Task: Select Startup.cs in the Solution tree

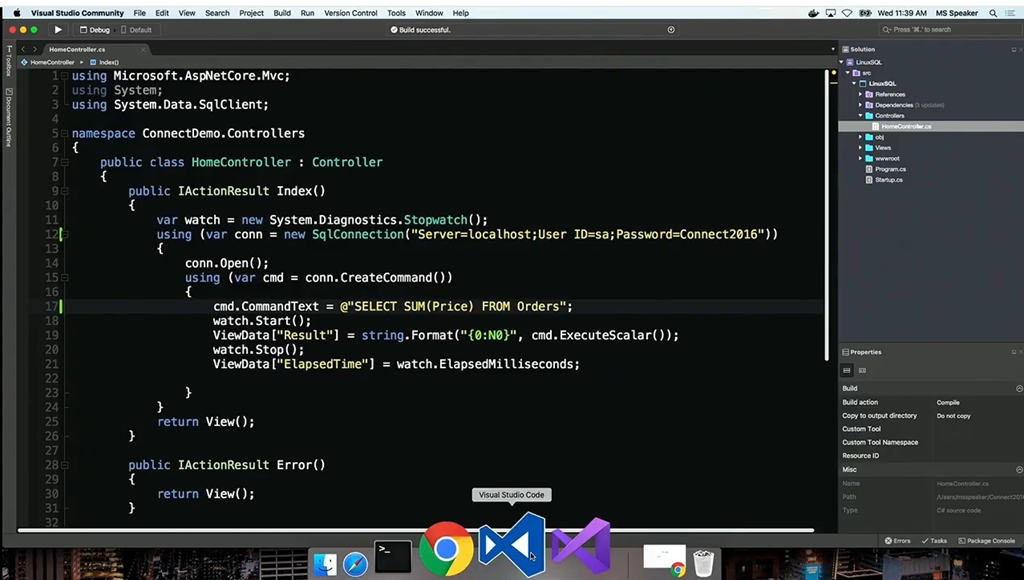Action: (x=888, y=179)
